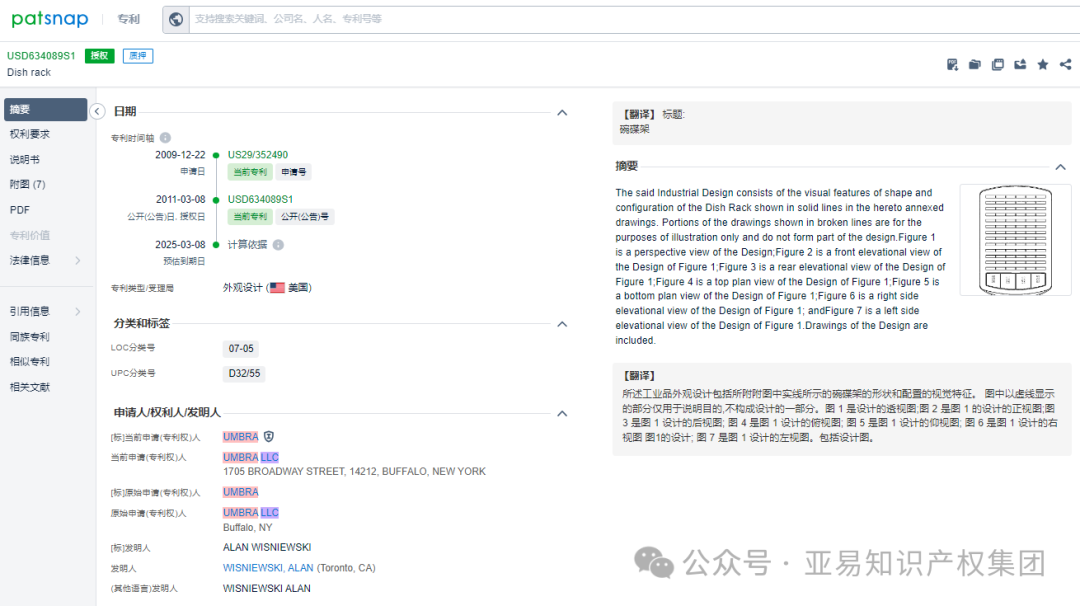Click UPC class tag D32/55
This screenshot has width=1080, height=606.
click(245, 374)
